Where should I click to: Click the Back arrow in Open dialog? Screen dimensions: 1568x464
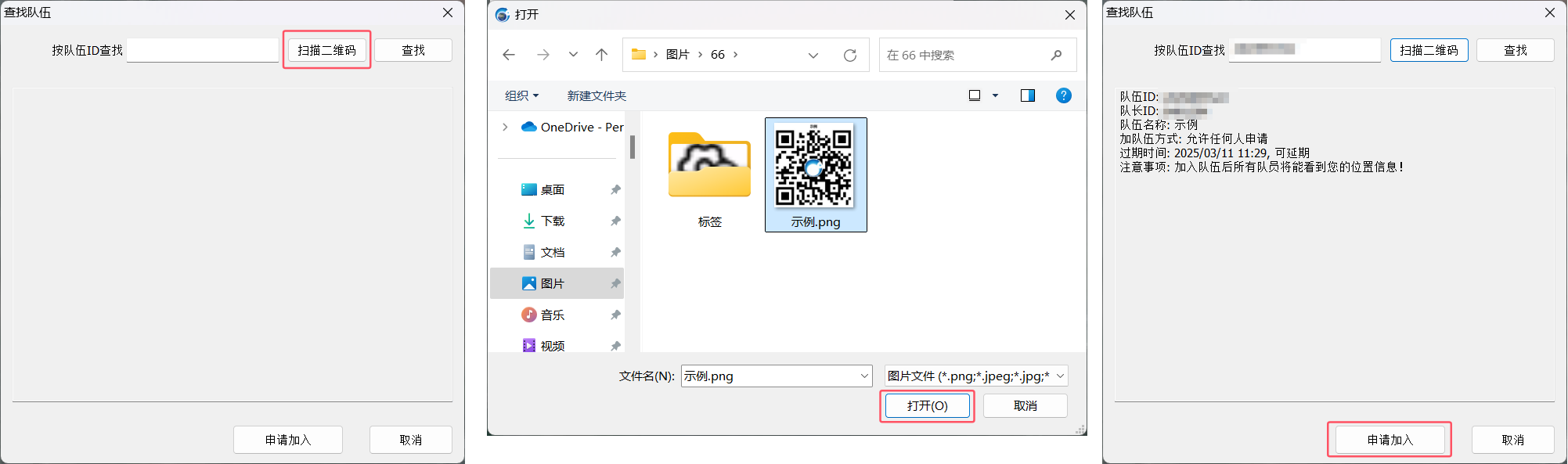(x=509, y=55)
